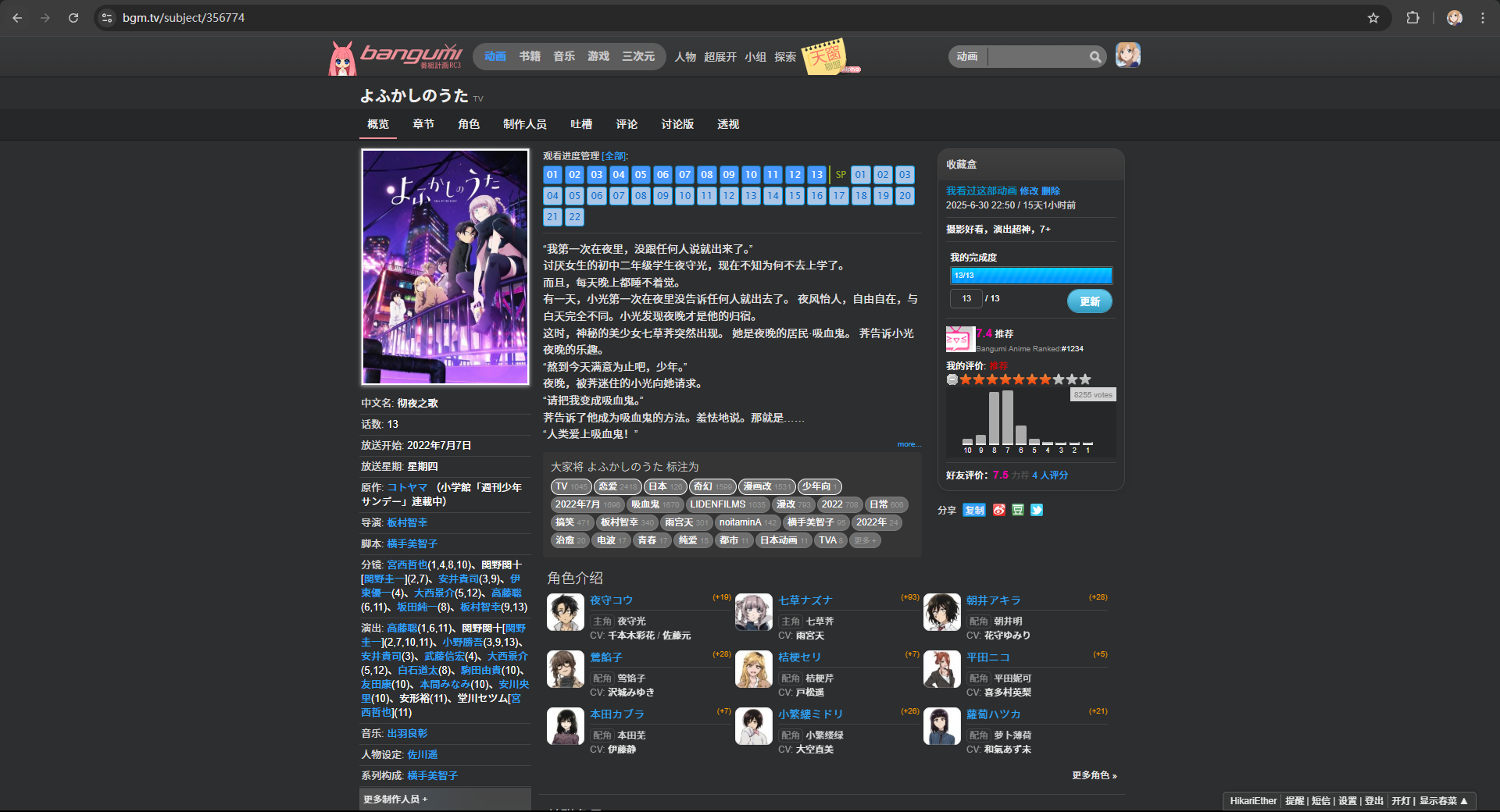1500x812 pixels.
Task: Rate with the tenth star
Action: click(1085, 379)
